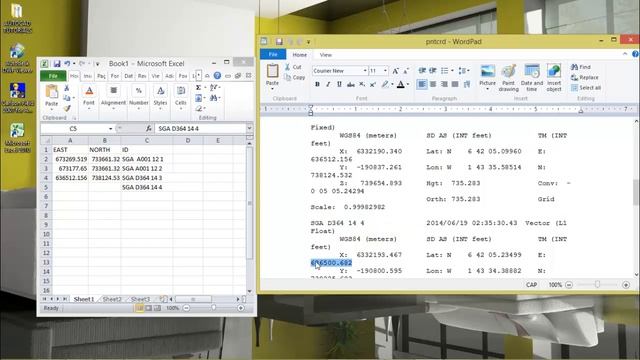Image resolution: width=640 pixels, height=360 pixels.
Task: Open the WordPad File menu
Action: 273,54
